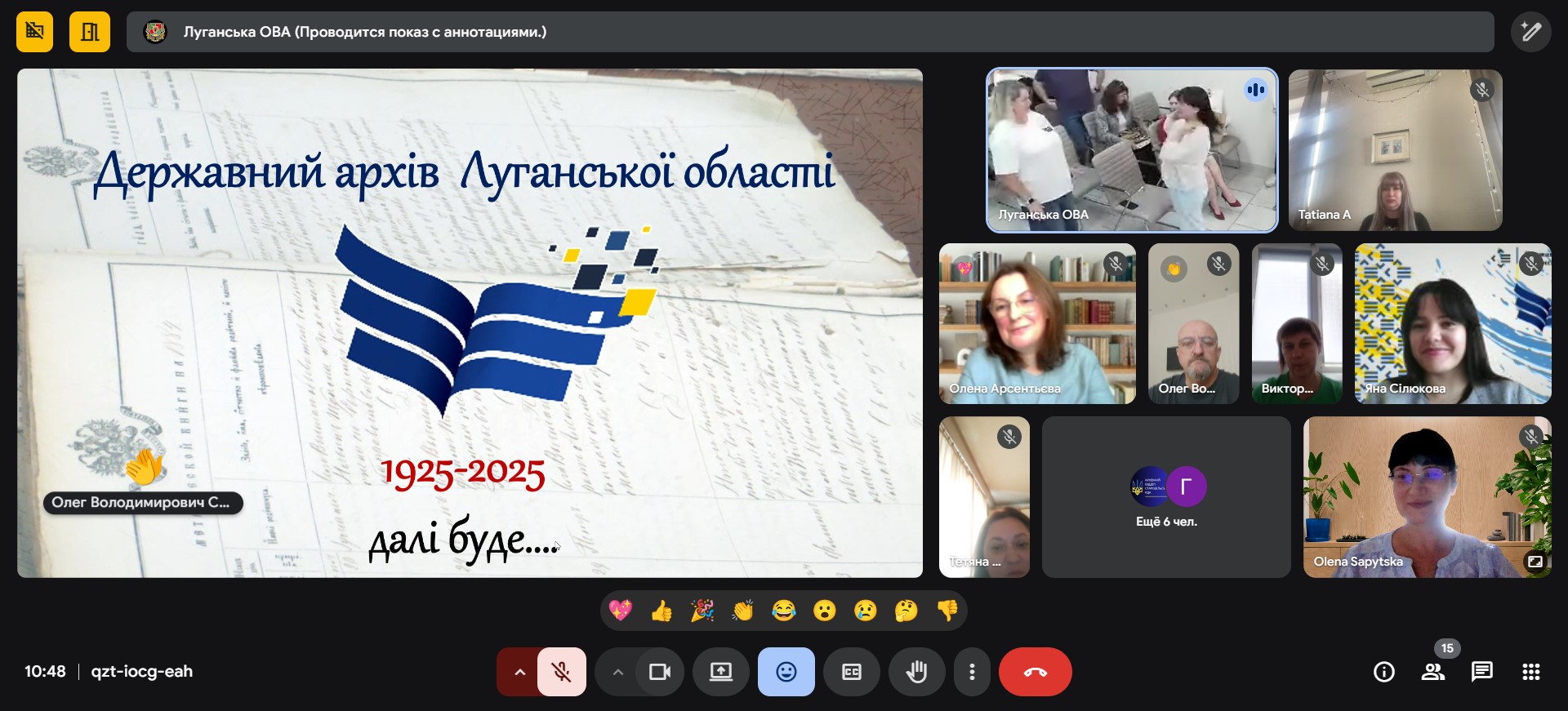This screenshot has height=711, width=1568.
Task: Click the muted mic icon on Яна Сілюкова tile
Action: [x=1530, y=264]
